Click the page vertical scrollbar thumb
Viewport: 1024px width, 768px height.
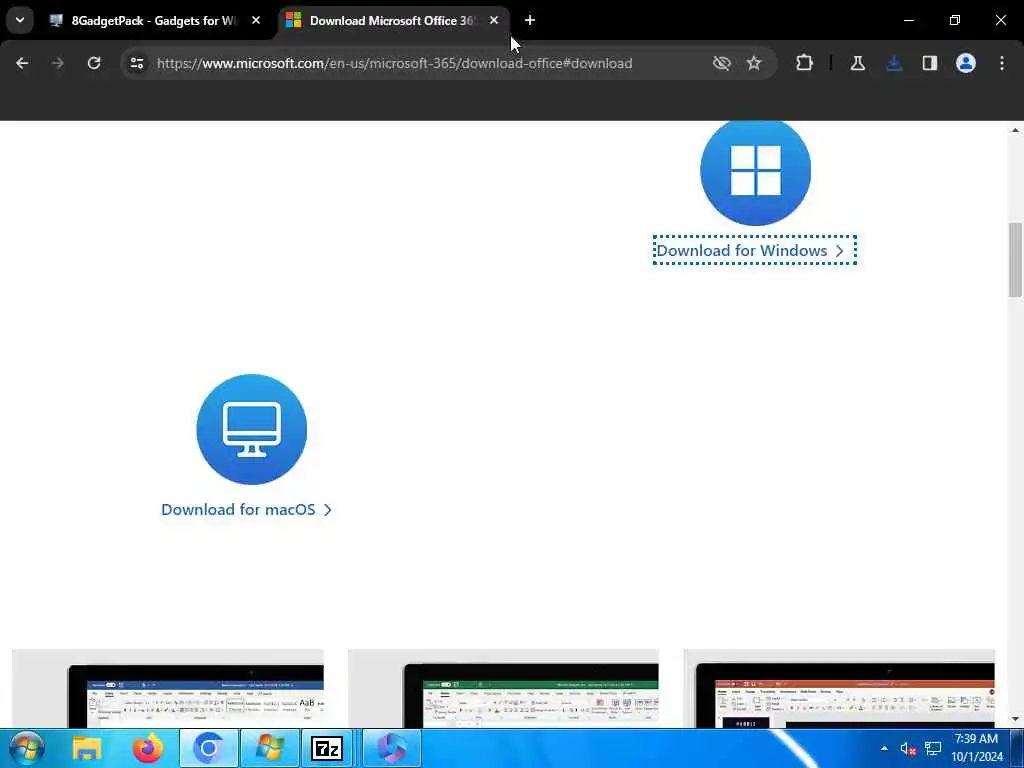(x=1015, y=260)
